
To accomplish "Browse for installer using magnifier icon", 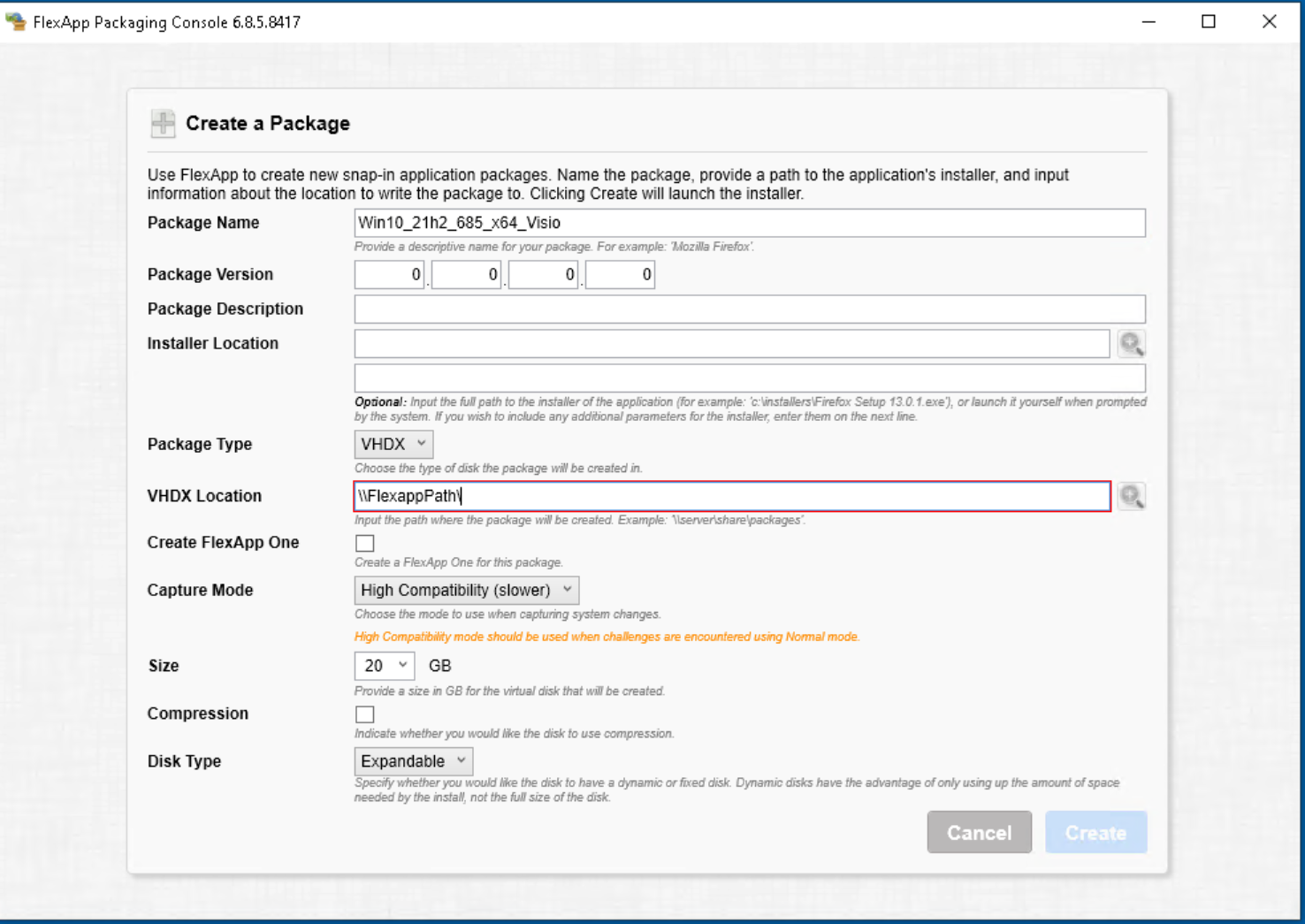I will 1132,344.
